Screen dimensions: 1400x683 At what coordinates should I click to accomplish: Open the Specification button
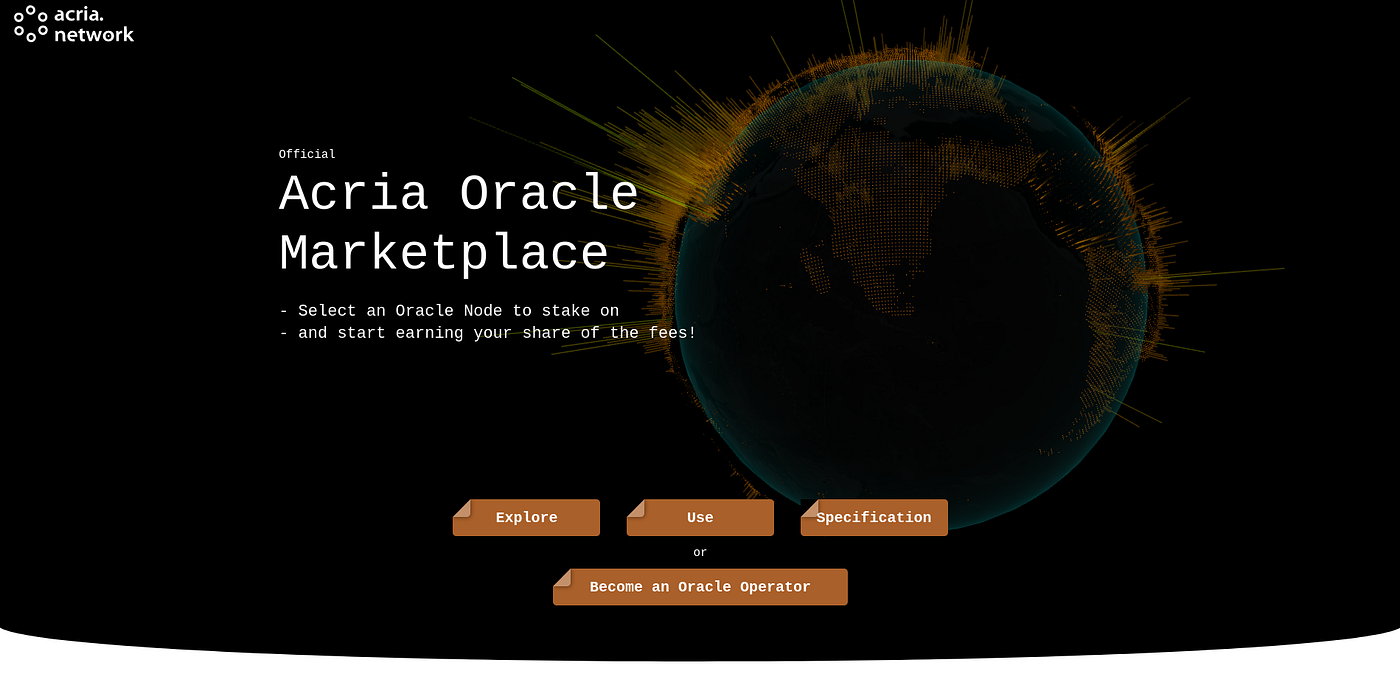coord(874,517)
